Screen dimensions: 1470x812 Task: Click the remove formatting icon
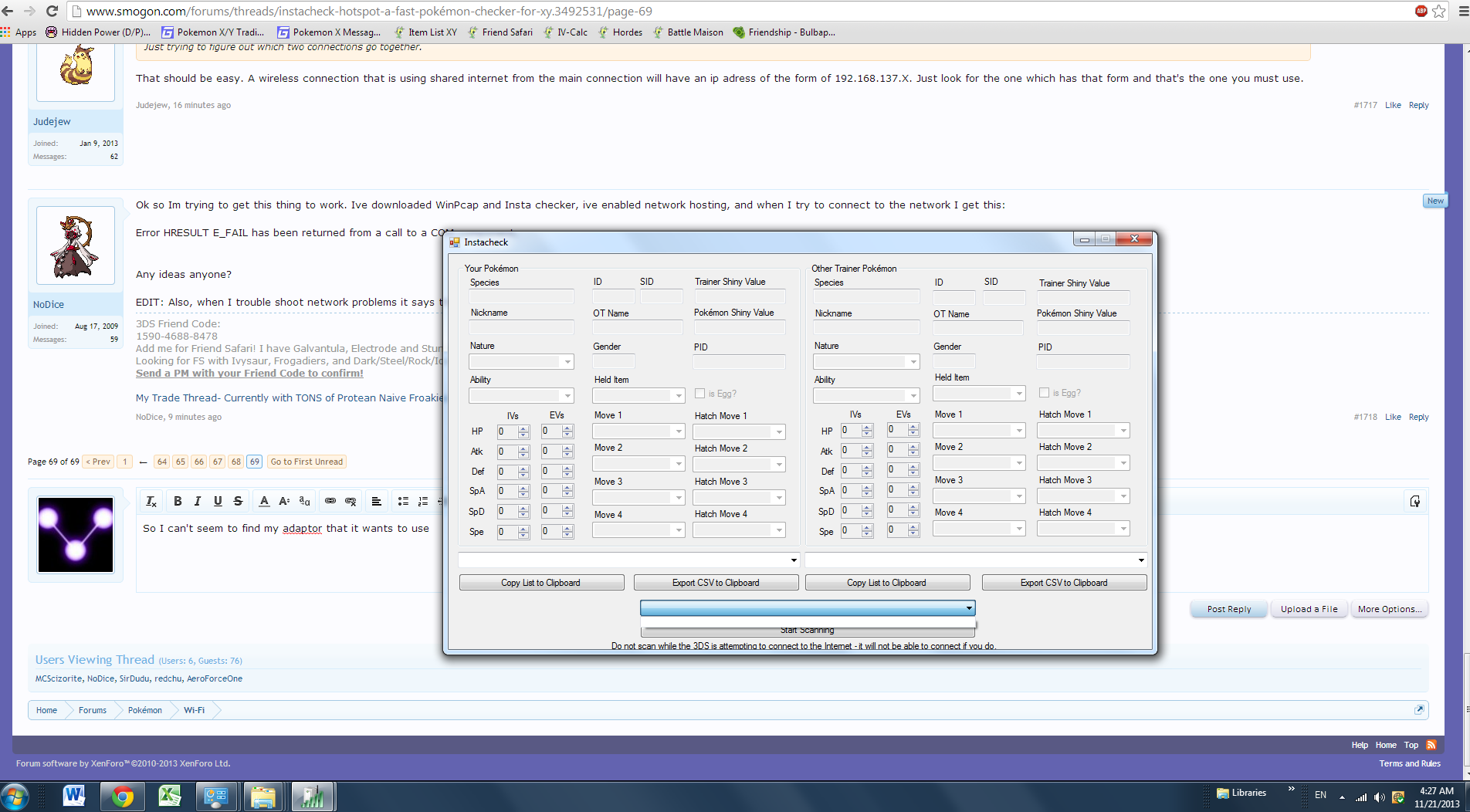tap(151, 502)
